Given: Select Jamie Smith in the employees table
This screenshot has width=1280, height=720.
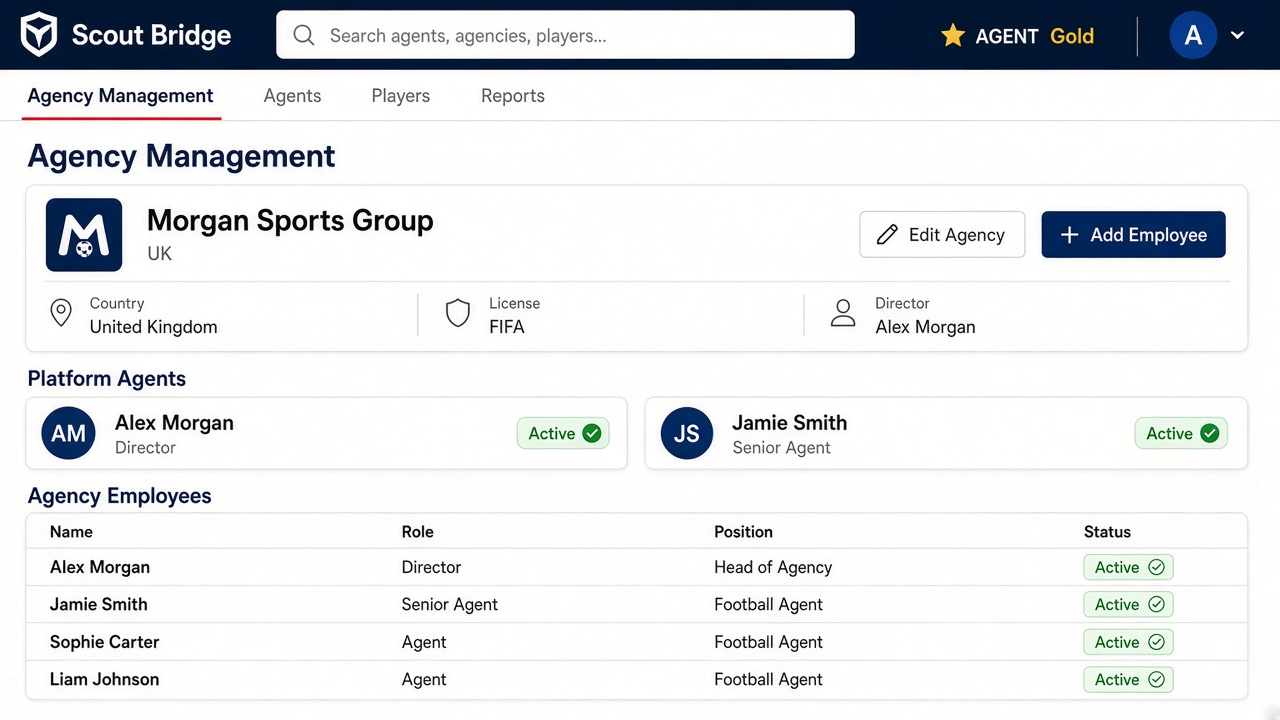Looking at the screenshot, I should pos(99,604).
